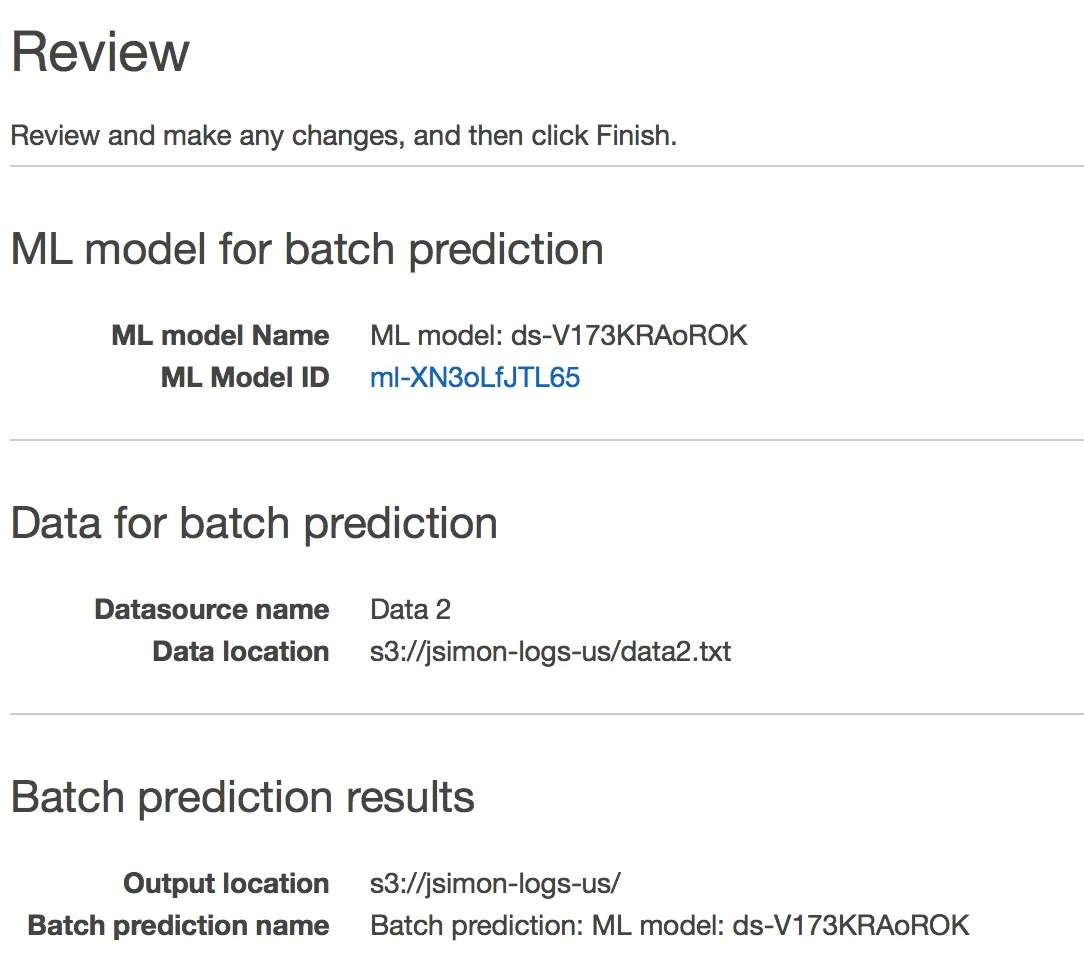Click the divider line below ML Model ID

tap(547, 440)
